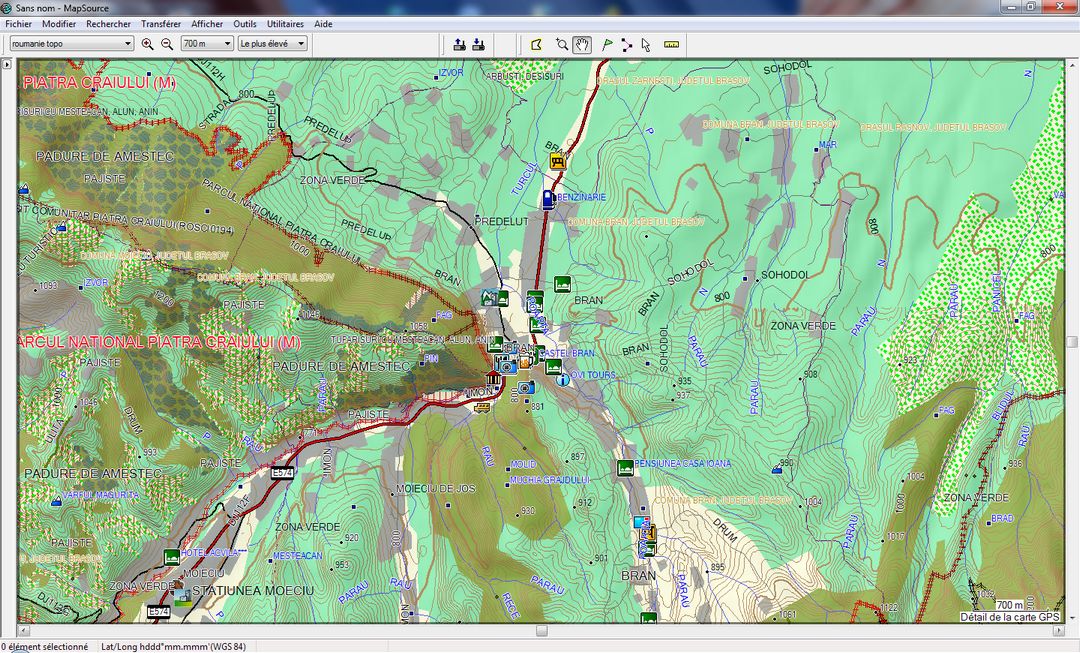Viewport: 1080px width, 653px height.
Task: Click the BENZINARIE map label
Action: [x=581, y=197]
